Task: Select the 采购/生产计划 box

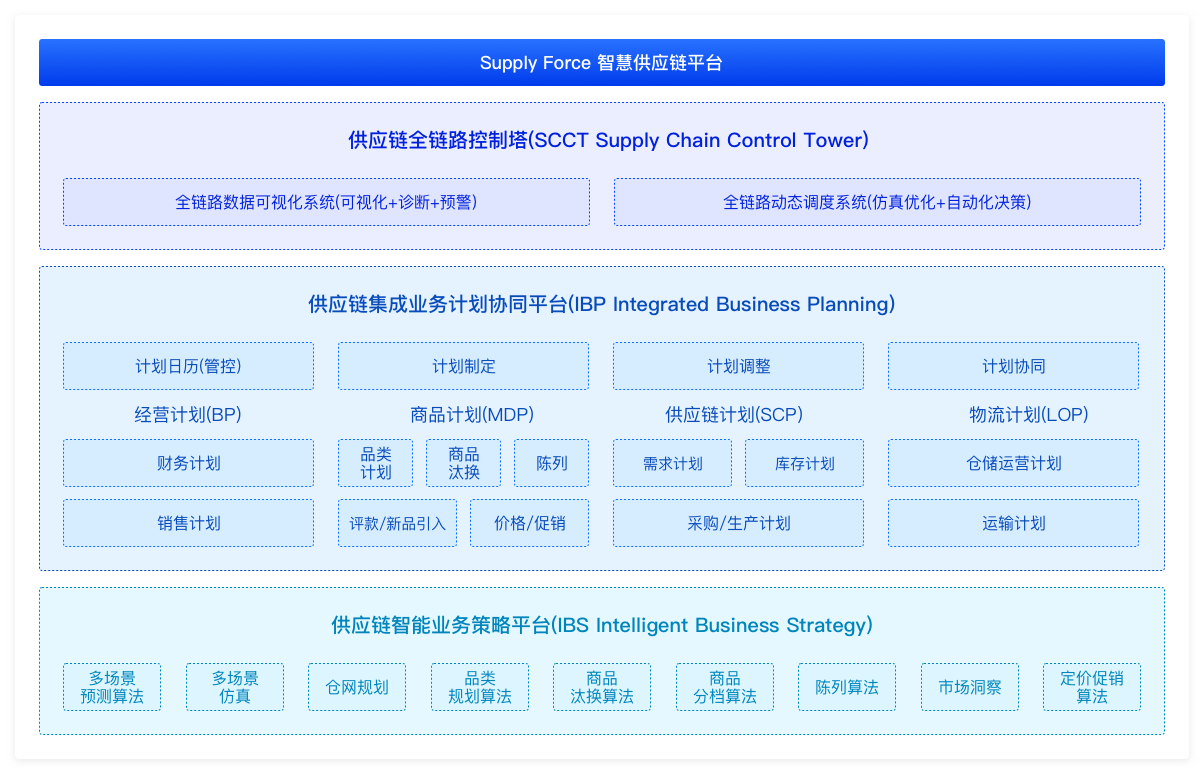Action: 738,523
